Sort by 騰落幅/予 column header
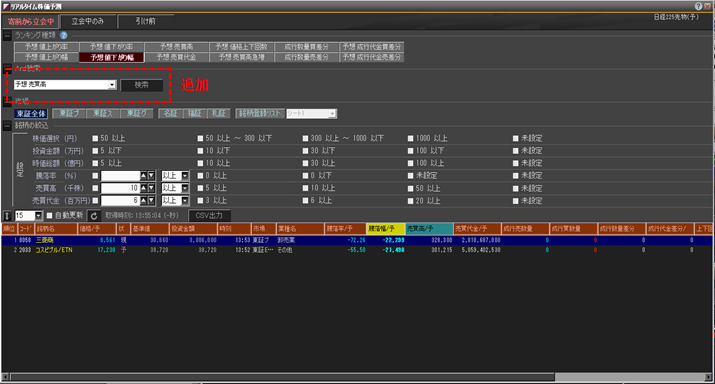The width and height of the screenshot is (715, 384). click(386, 228)
